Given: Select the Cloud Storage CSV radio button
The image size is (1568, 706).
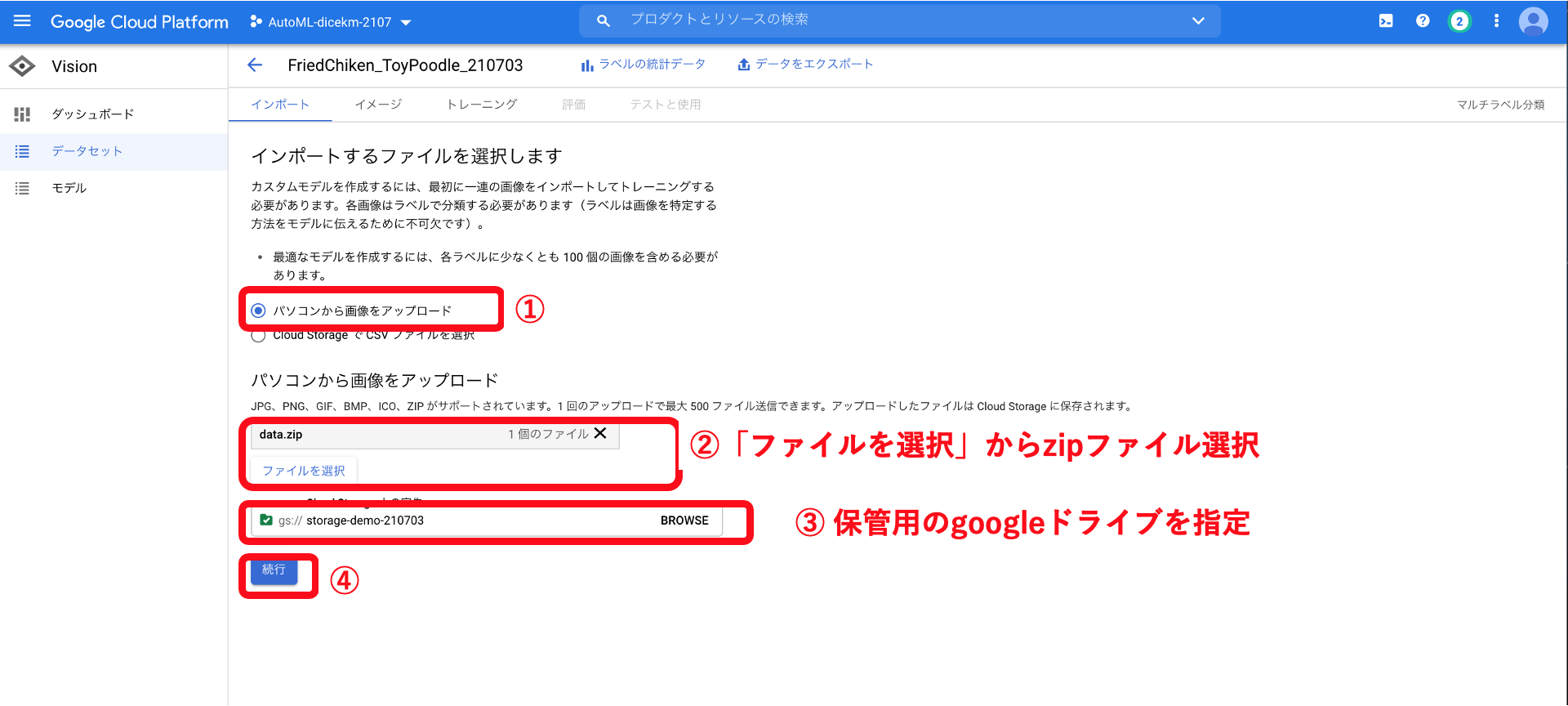Looking at the screenshot, I should pyautogui.click(x=258, y=336).
